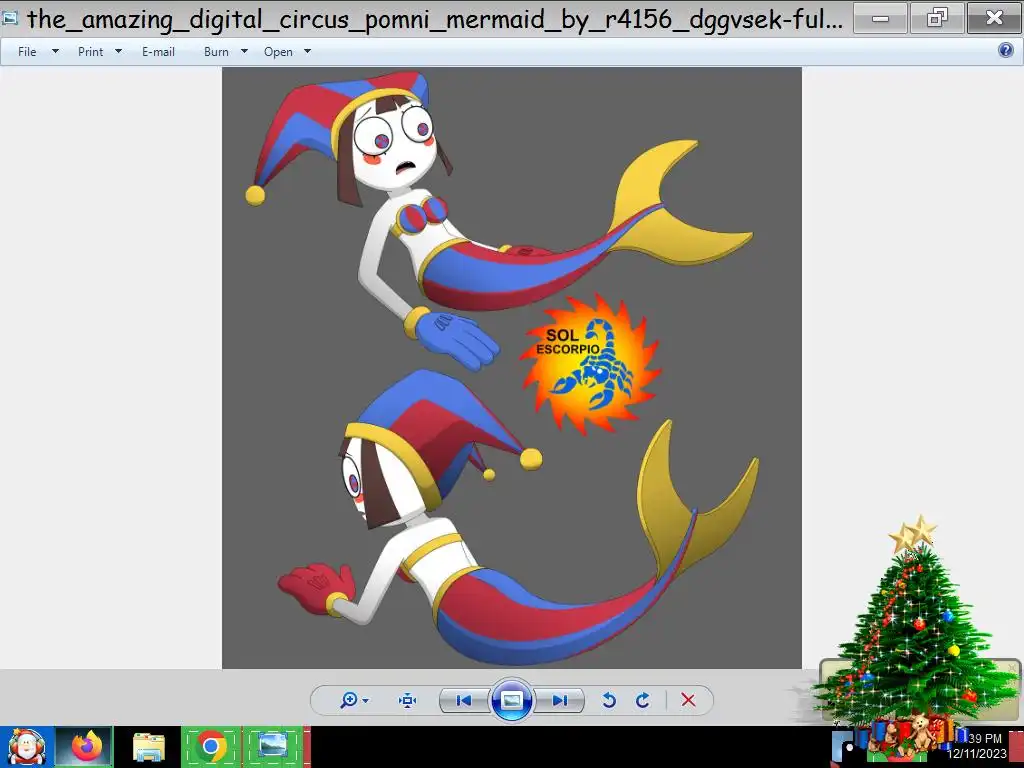This screenshot has width=1024, height=768.
Task: Open the Santa Start button
Action: tap(26, 747)
